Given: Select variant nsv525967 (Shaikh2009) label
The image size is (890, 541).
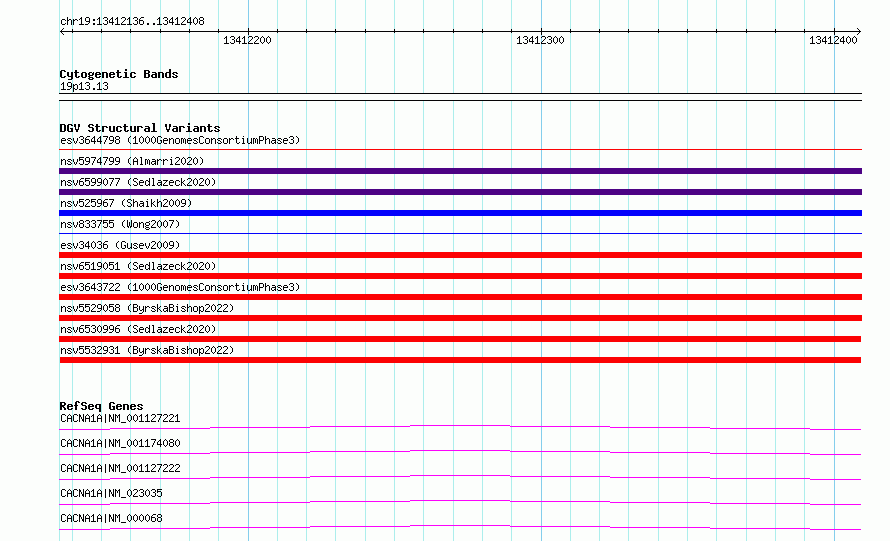Looking at the screenshot, I should point(126,203).
